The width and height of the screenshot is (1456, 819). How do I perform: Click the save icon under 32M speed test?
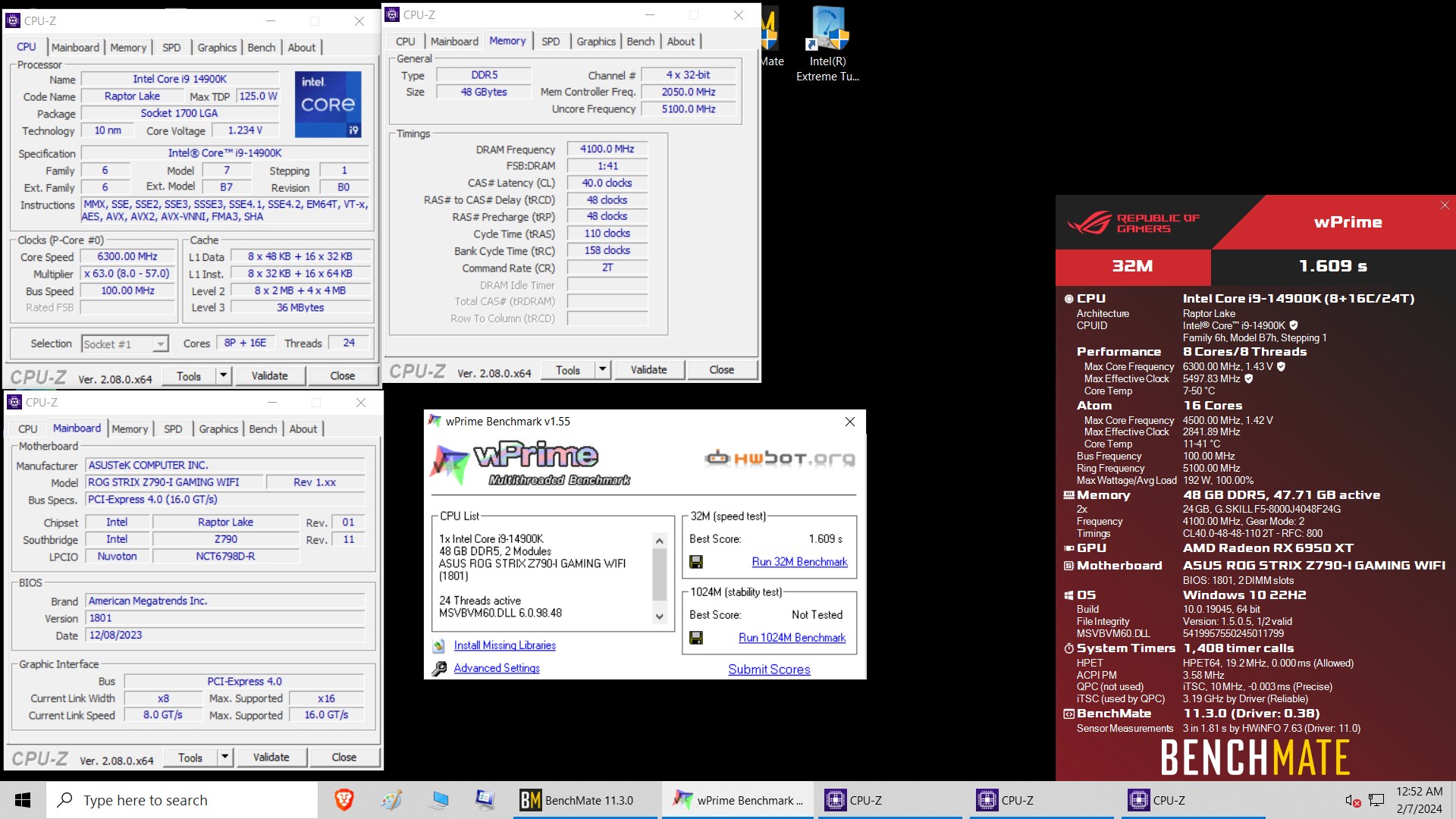coord(695,562)
